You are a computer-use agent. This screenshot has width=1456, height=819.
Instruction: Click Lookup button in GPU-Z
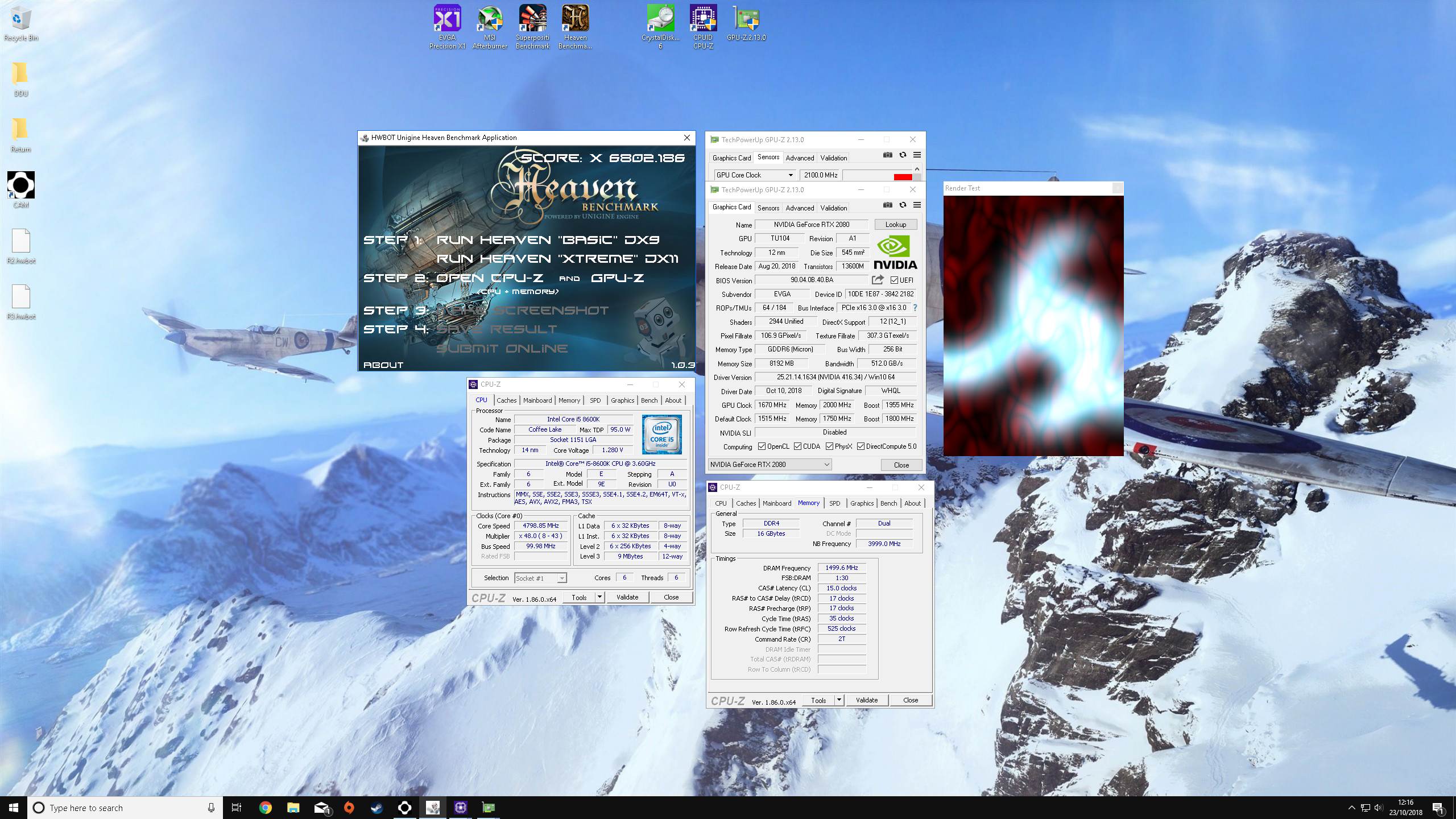(x=896, y=225)
